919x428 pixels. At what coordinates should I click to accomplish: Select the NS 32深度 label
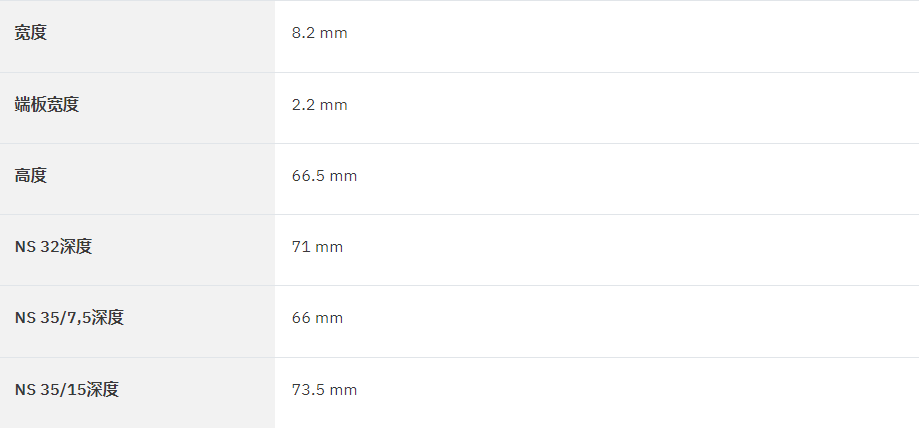coord(53,246)
